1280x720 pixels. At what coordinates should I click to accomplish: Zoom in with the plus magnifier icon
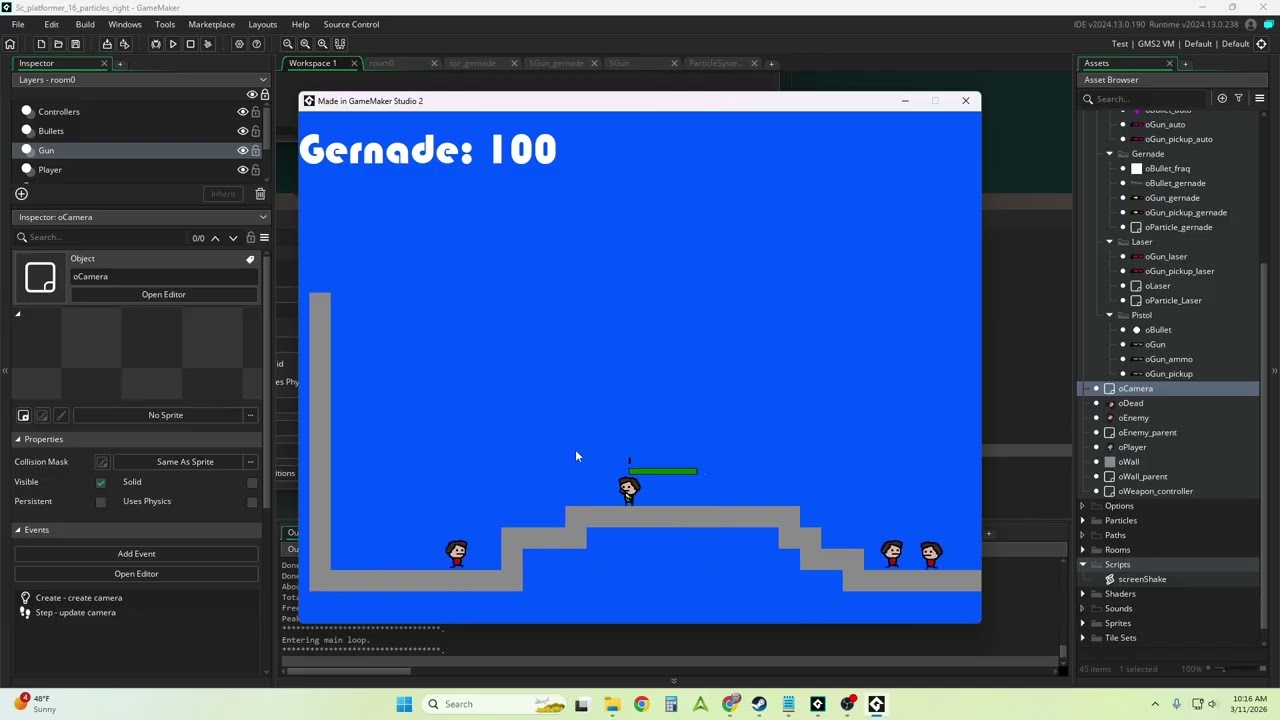coord(322,44)
